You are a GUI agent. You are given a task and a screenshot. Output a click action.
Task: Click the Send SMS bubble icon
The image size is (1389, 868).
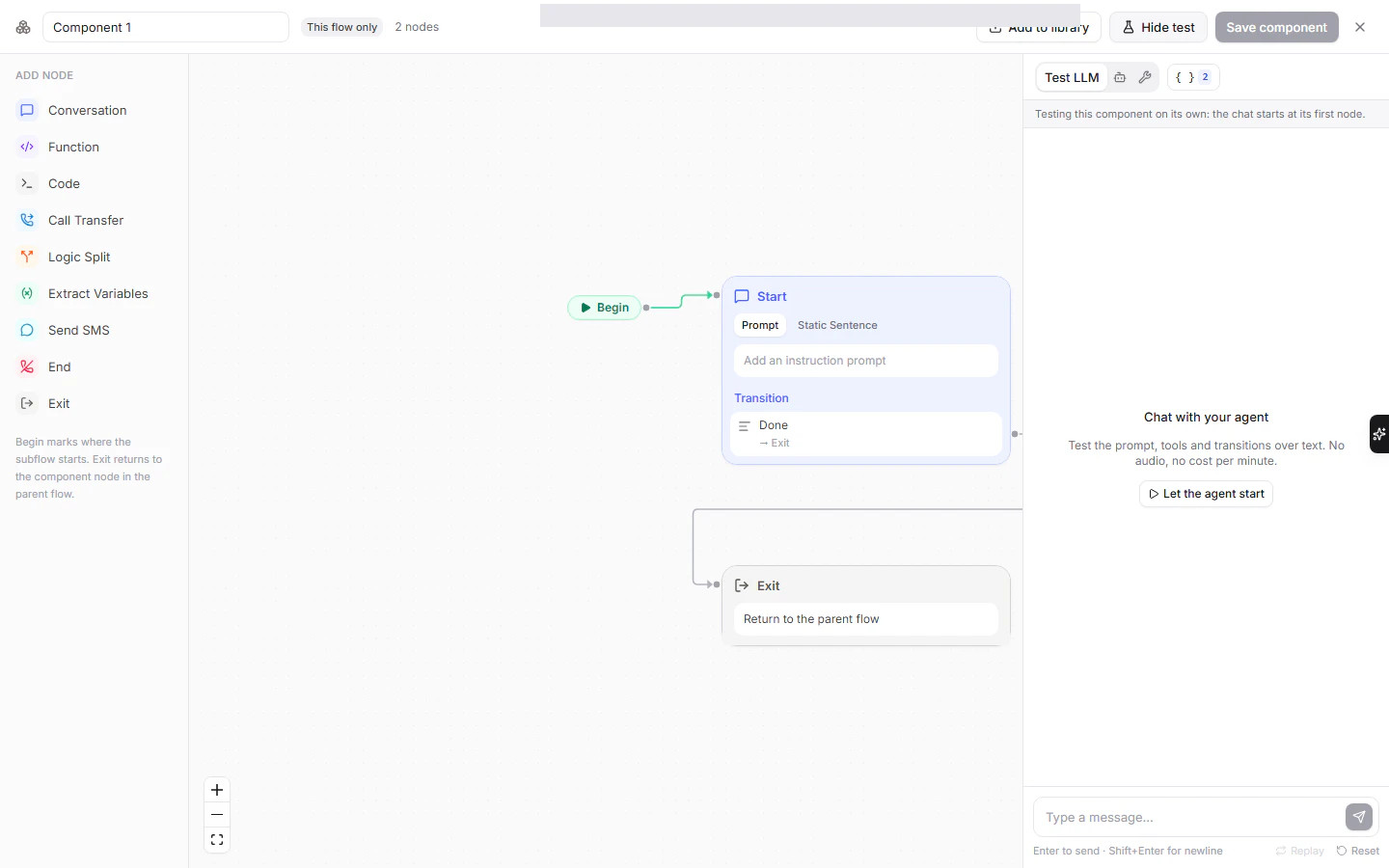tap(27, 330)
